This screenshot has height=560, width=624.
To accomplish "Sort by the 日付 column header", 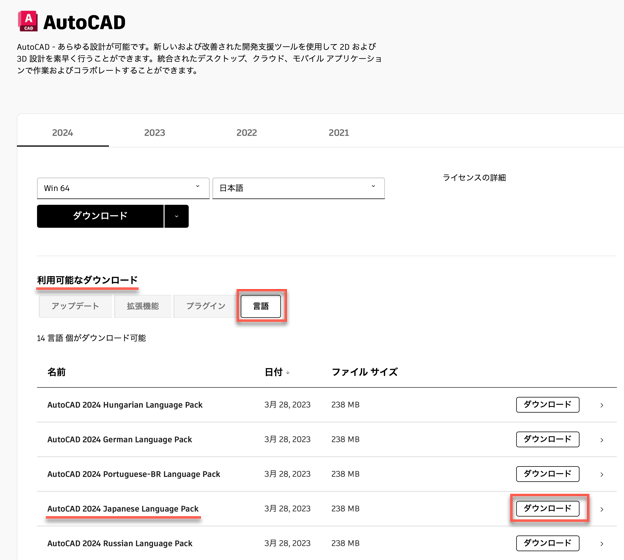I will tap(277, 372).
